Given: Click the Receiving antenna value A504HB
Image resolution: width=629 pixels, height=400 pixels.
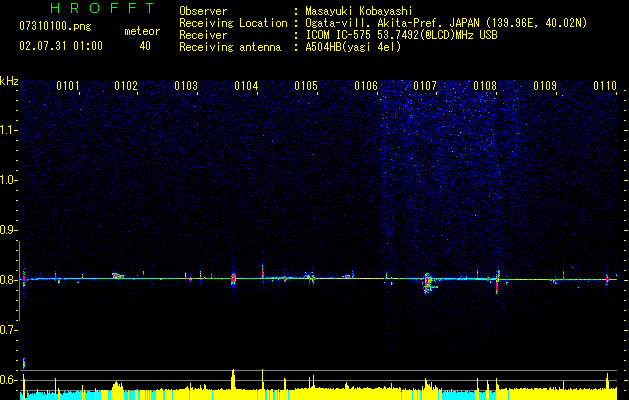Looking at the screenshot, I should coord(323,47).
